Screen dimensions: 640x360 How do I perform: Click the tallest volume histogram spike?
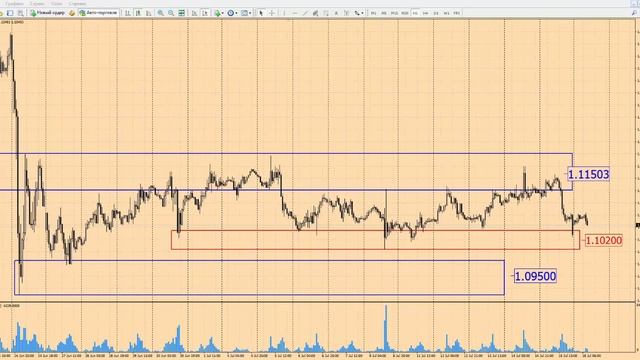point(386,328)
